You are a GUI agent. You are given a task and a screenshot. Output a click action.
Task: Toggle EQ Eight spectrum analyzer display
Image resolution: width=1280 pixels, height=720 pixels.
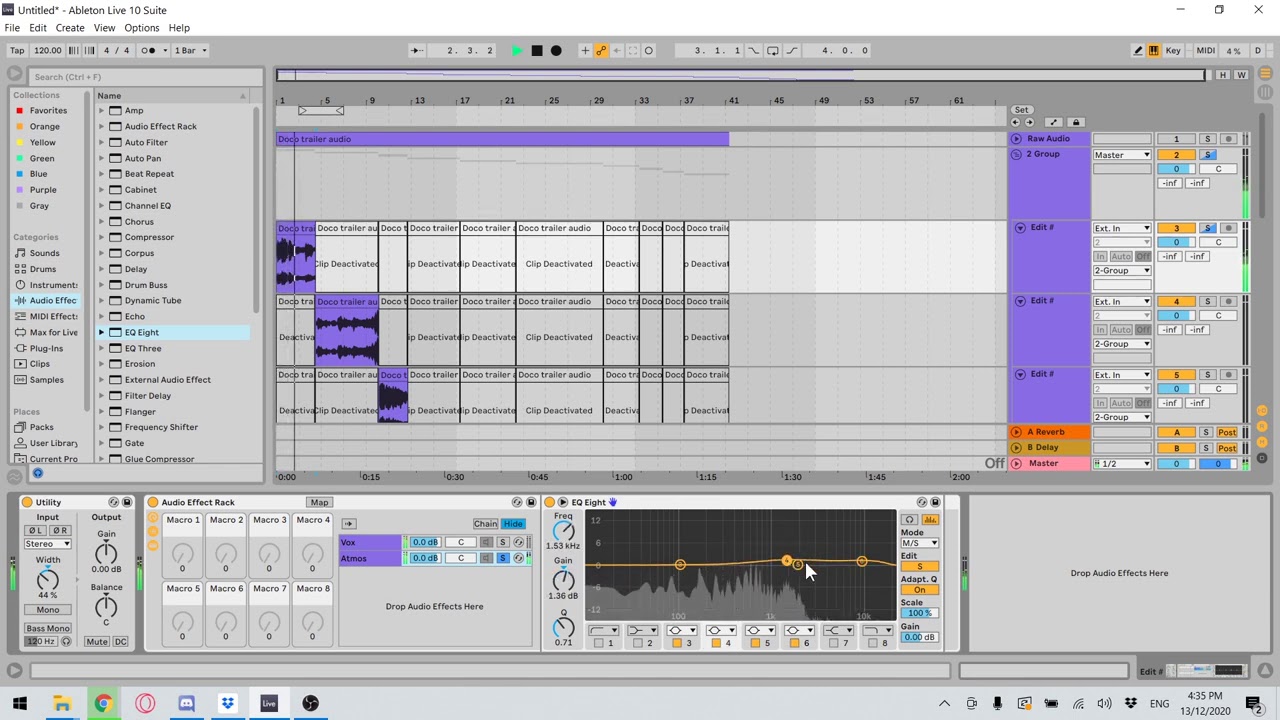pyautogui.click(x=931, y=520)
